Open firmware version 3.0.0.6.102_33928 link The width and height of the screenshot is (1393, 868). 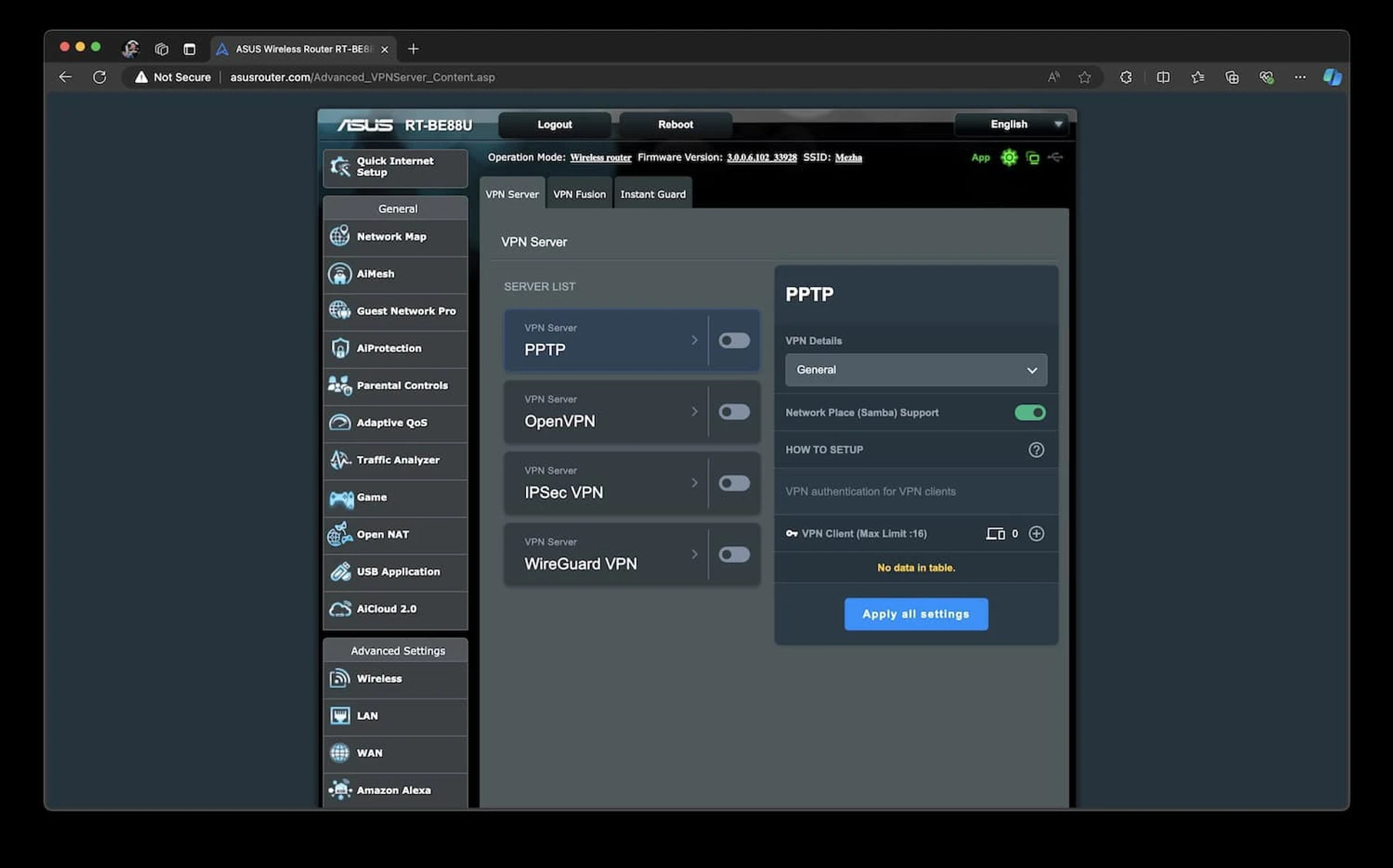point(762,157)
